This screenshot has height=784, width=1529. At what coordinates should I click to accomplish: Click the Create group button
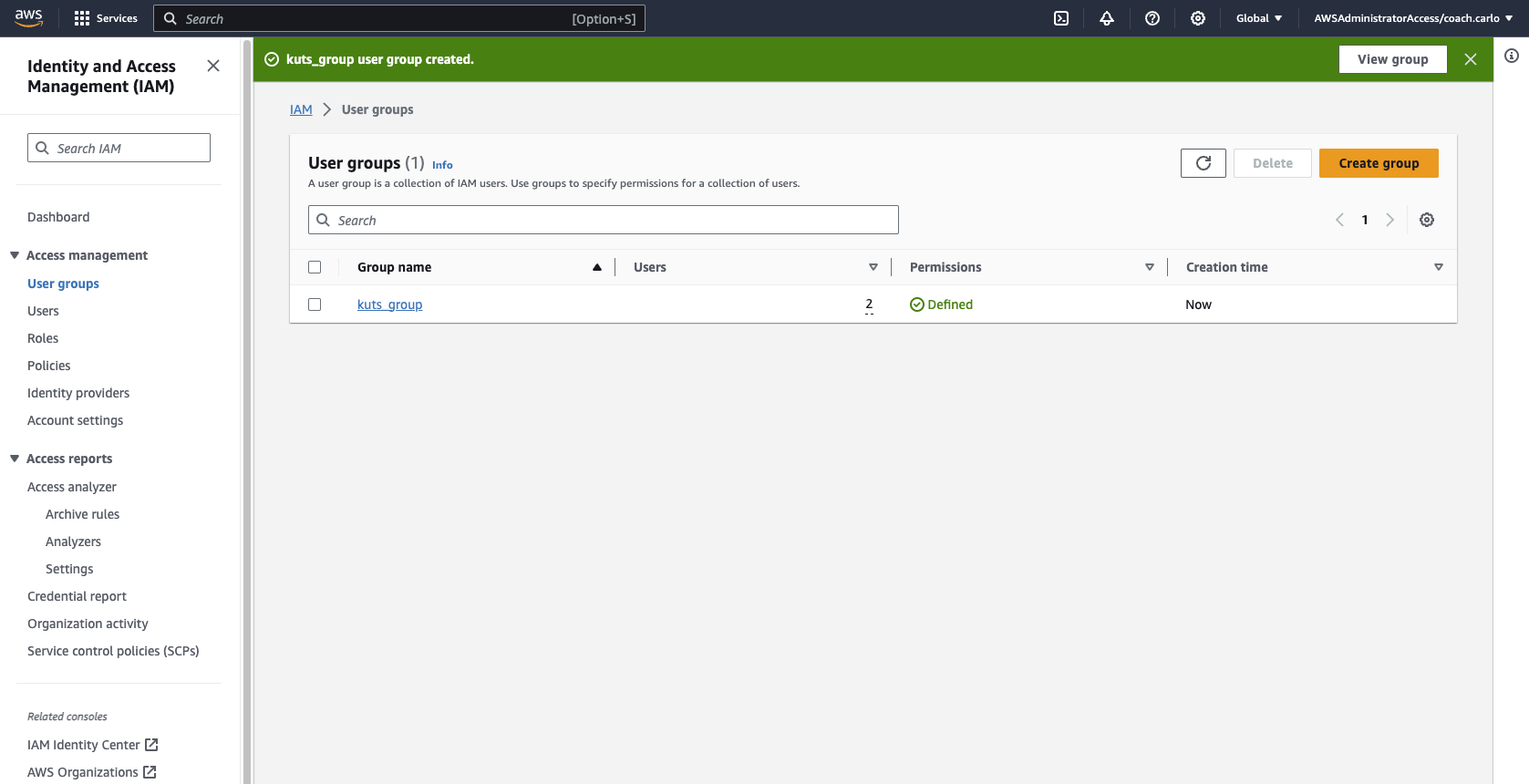point(1378,163)
